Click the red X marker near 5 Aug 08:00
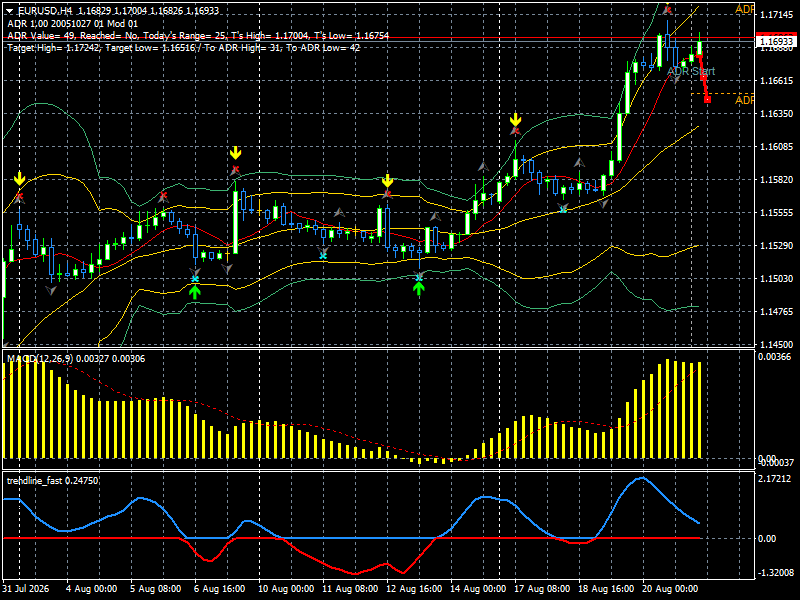 tap(163, 195)
